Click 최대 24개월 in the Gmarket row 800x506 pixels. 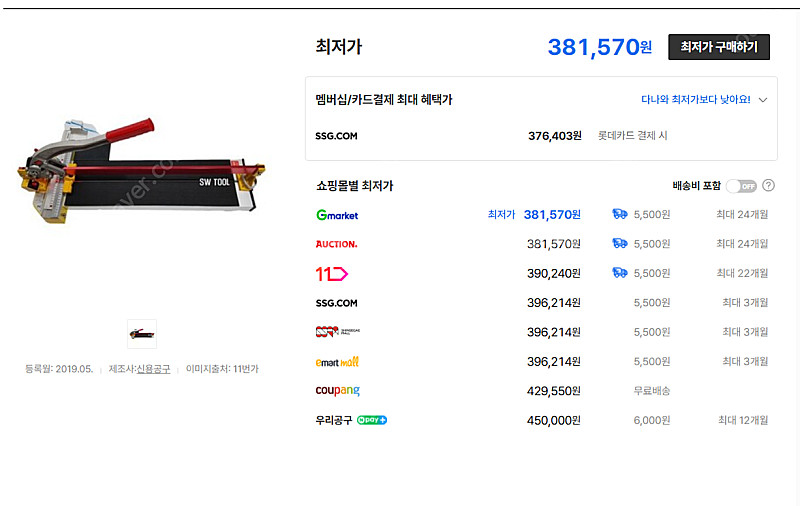point(742,214)
